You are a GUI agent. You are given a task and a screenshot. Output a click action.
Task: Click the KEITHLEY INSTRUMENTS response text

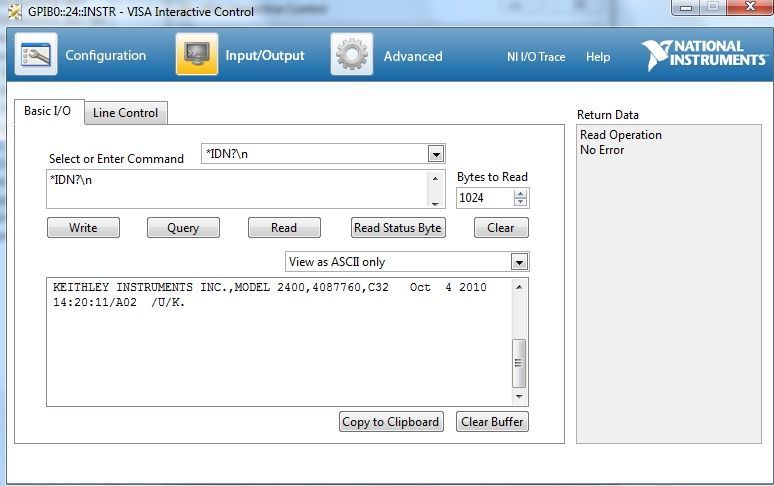(270, 287)
